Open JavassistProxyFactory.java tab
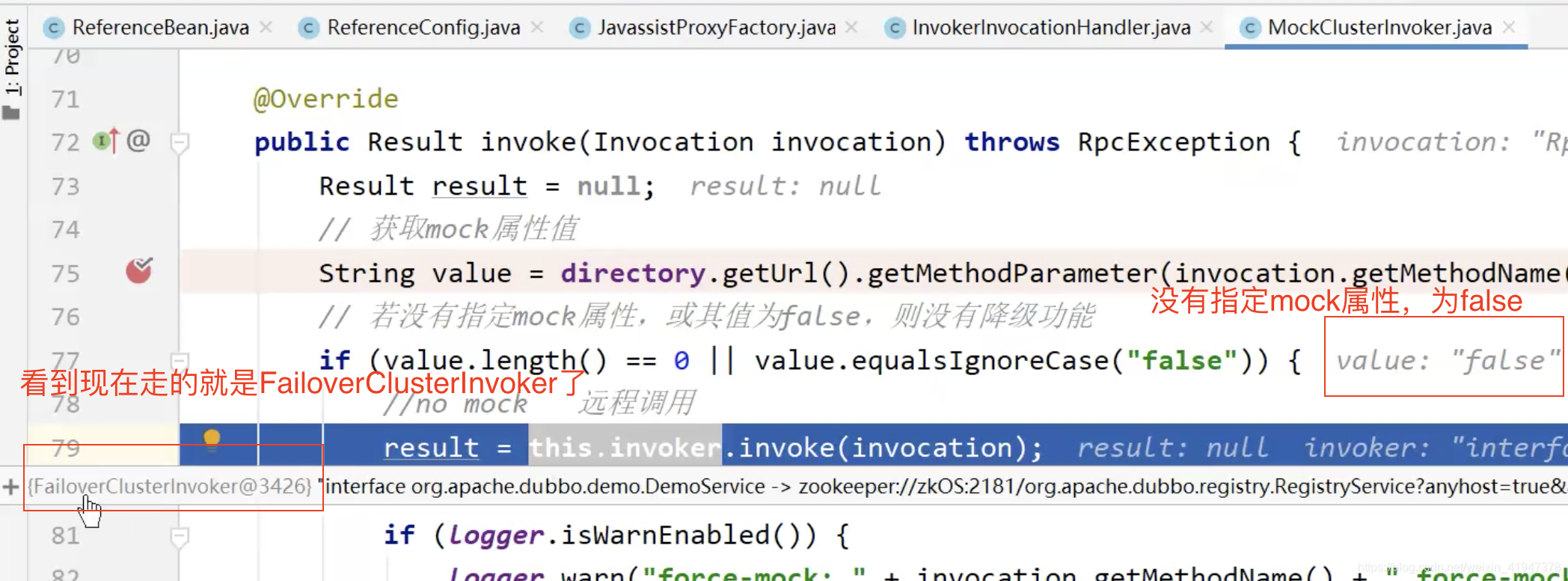 716,28
